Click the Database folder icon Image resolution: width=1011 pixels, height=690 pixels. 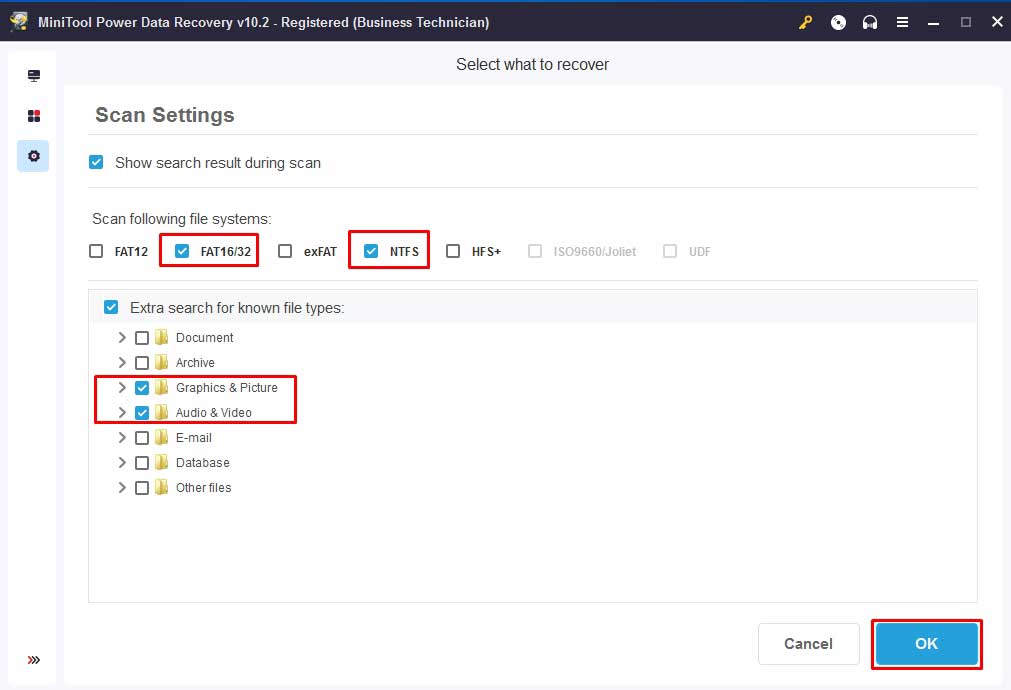click(161, 462)
